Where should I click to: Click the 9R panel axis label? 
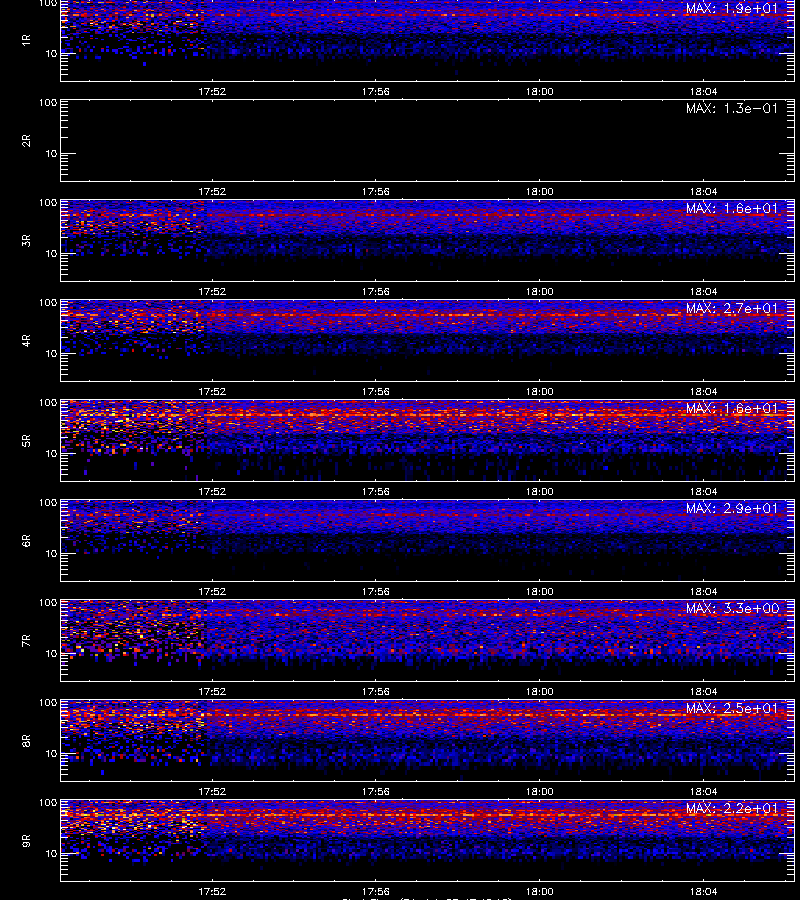tap(26, 841)
